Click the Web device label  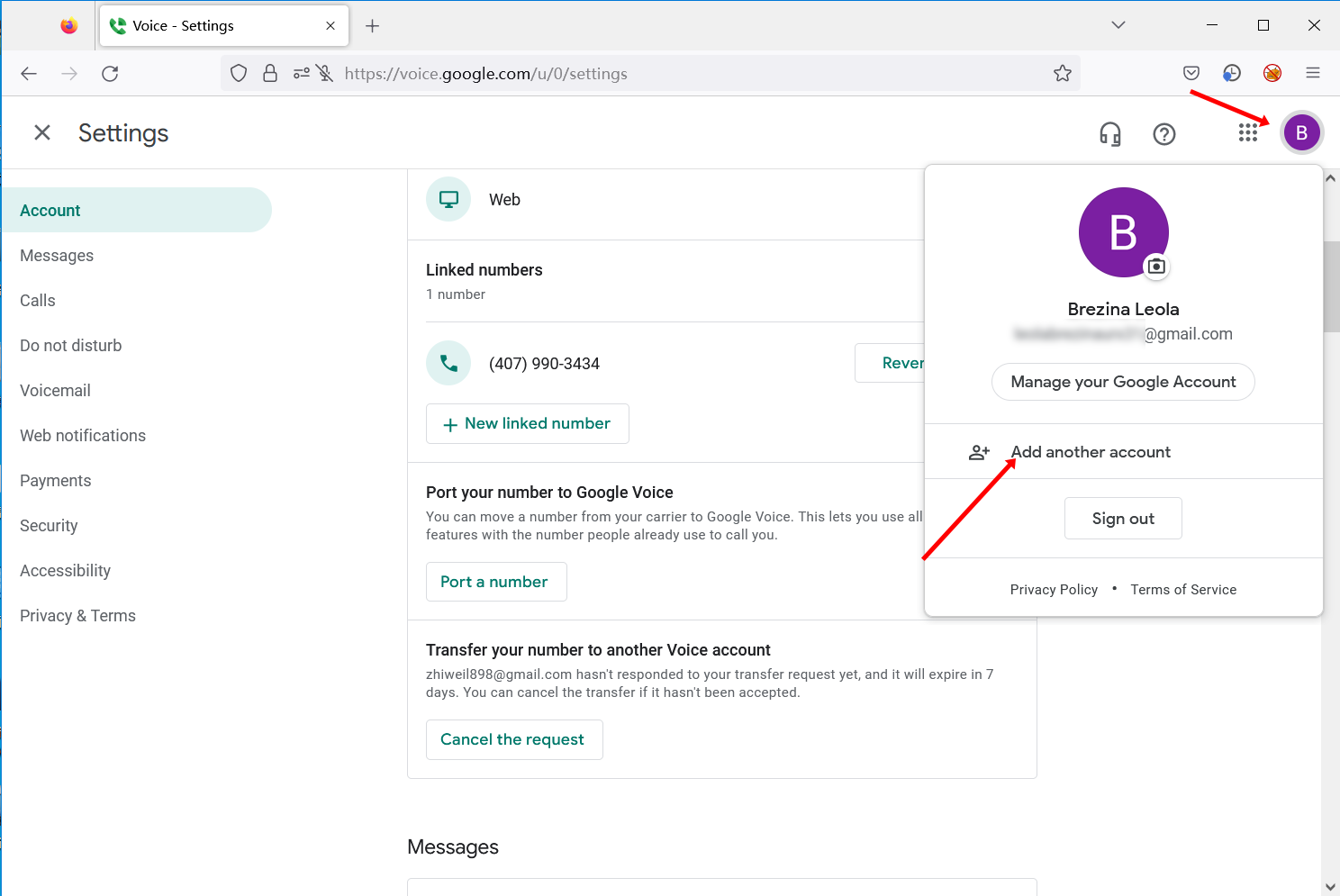(x=504, y=200)
